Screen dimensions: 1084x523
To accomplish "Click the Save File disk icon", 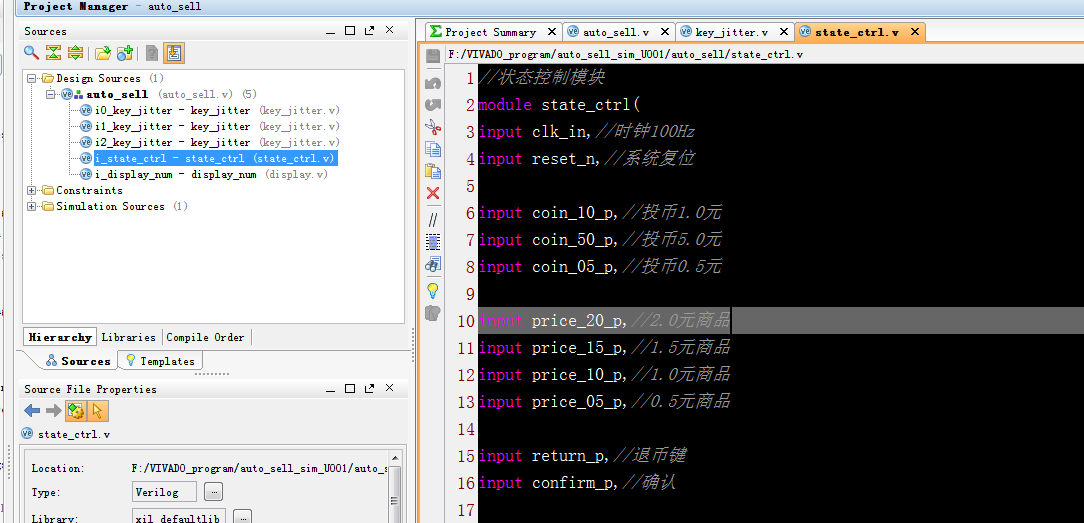I will (433, 56).
